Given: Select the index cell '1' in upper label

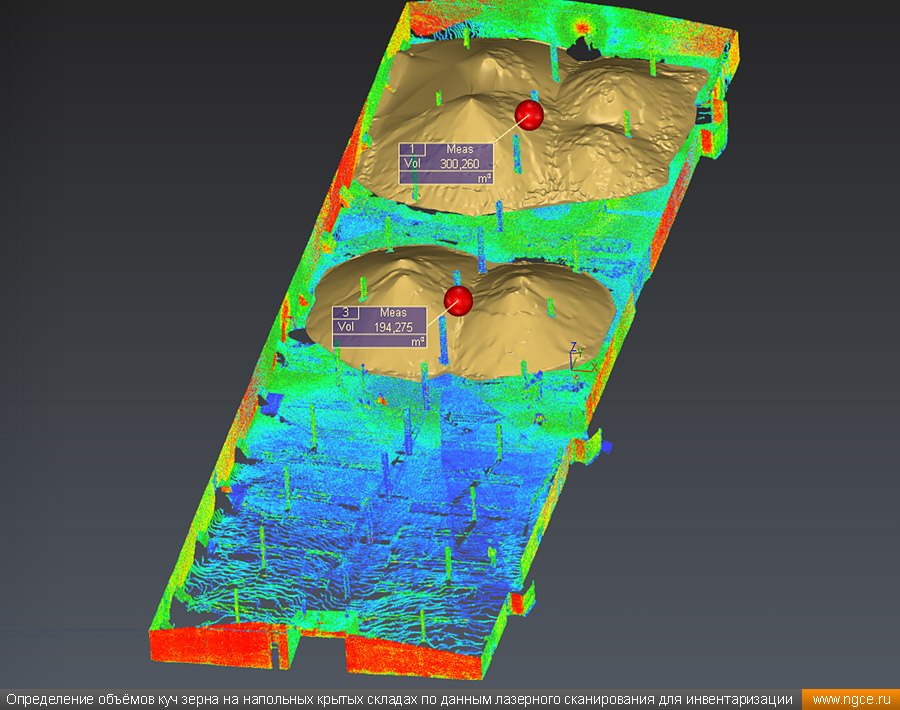Looking at the screenshot, I should pos(412,150).
